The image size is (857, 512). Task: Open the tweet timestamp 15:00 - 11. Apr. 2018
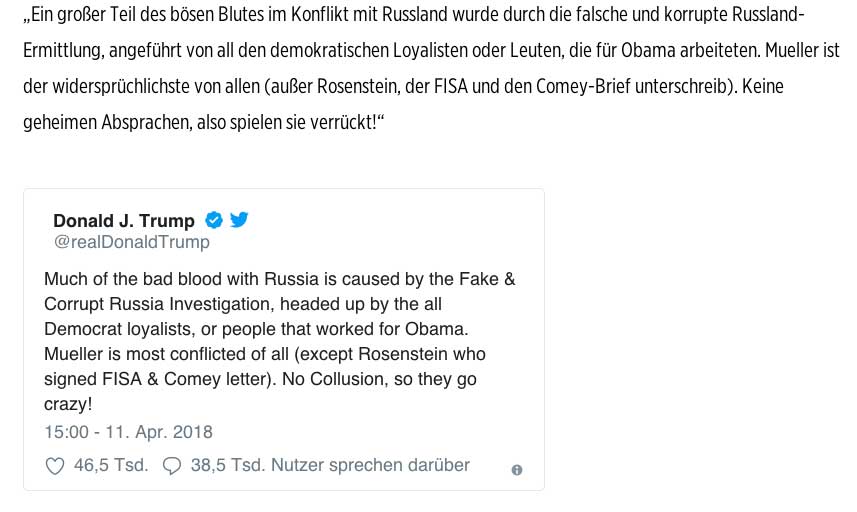128,433
